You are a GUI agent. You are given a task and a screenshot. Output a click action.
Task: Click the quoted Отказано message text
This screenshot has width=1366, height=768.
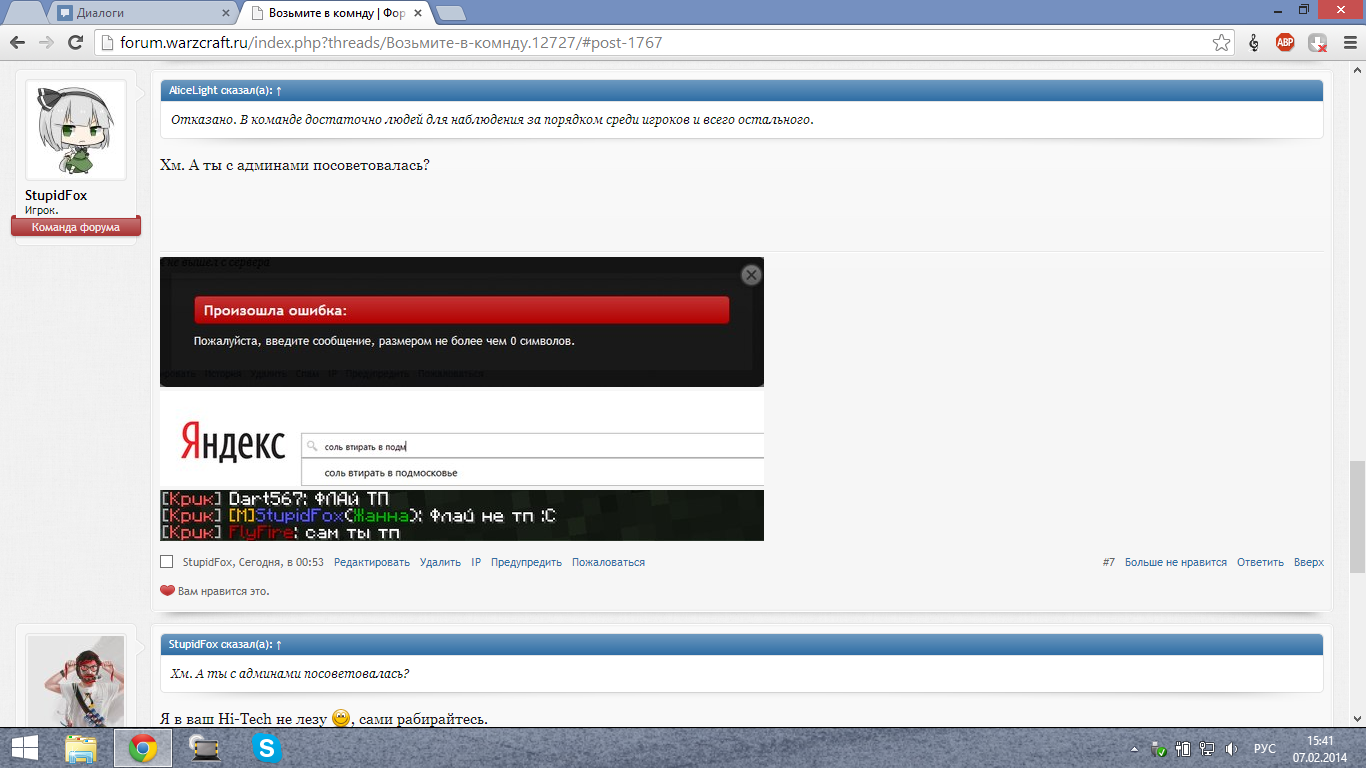492,120
